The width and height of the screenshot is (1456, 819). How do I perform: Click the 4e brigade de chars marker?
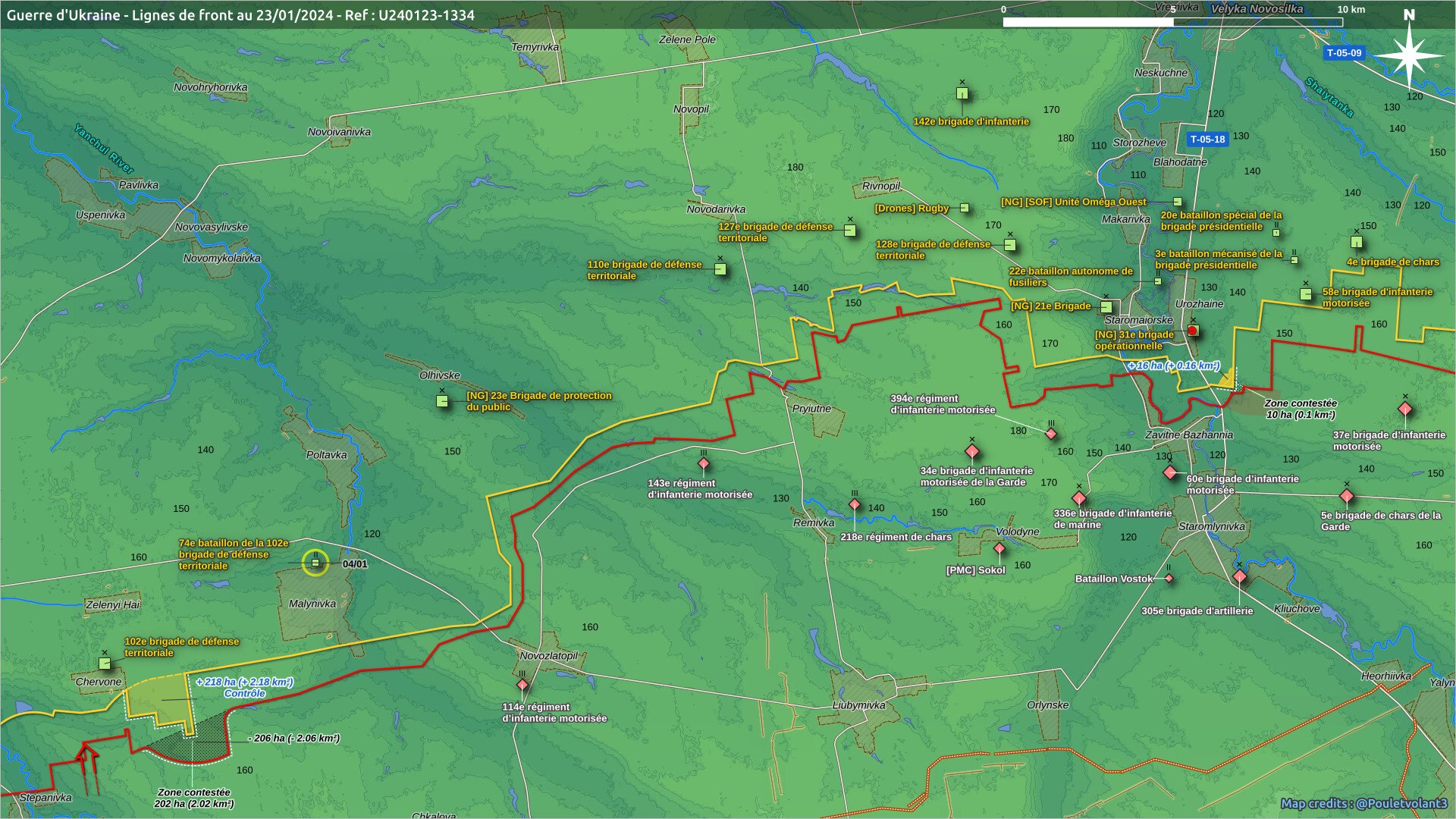tap(1357, 243)
